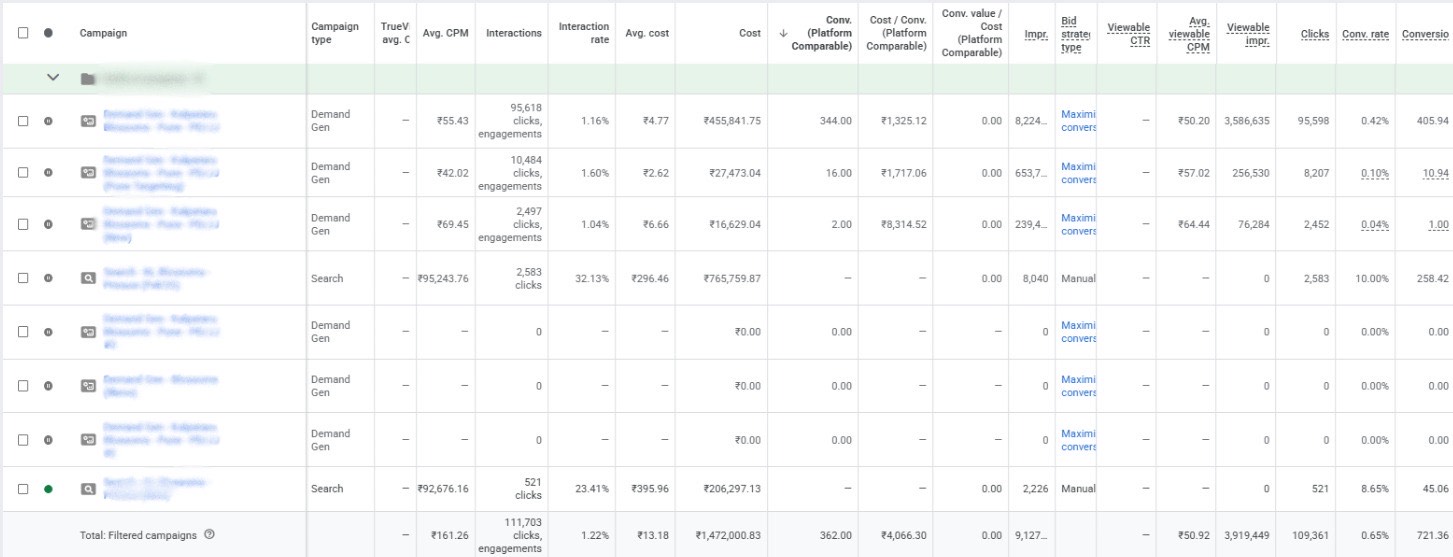Open blurred campaign name in ₹765,759.87 Search row
This screenshot has width=1453, height=557.
tap(157, 278)
